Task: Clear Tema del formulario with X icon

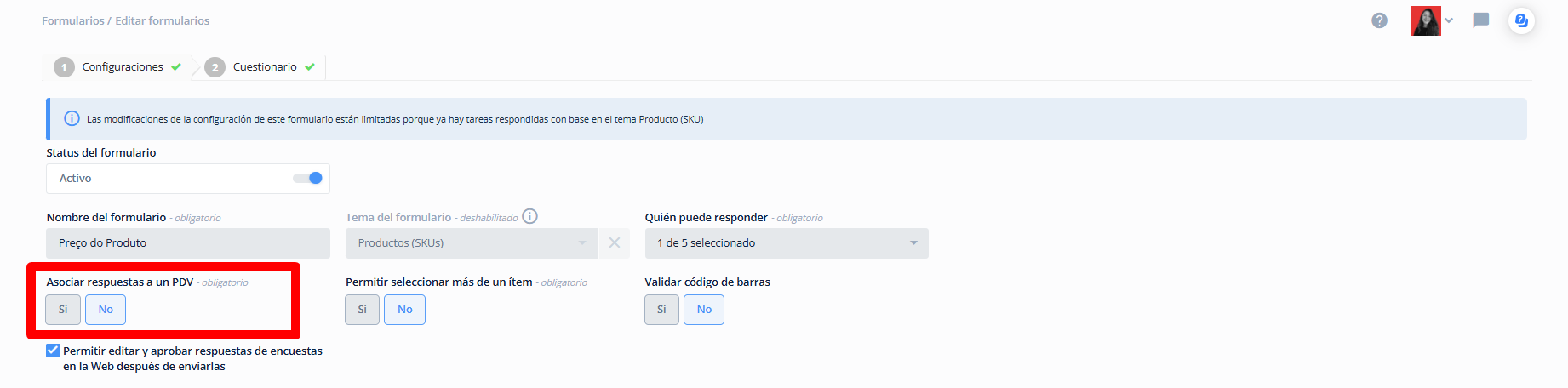Action: pyautogui.click(x=614, y=242)
